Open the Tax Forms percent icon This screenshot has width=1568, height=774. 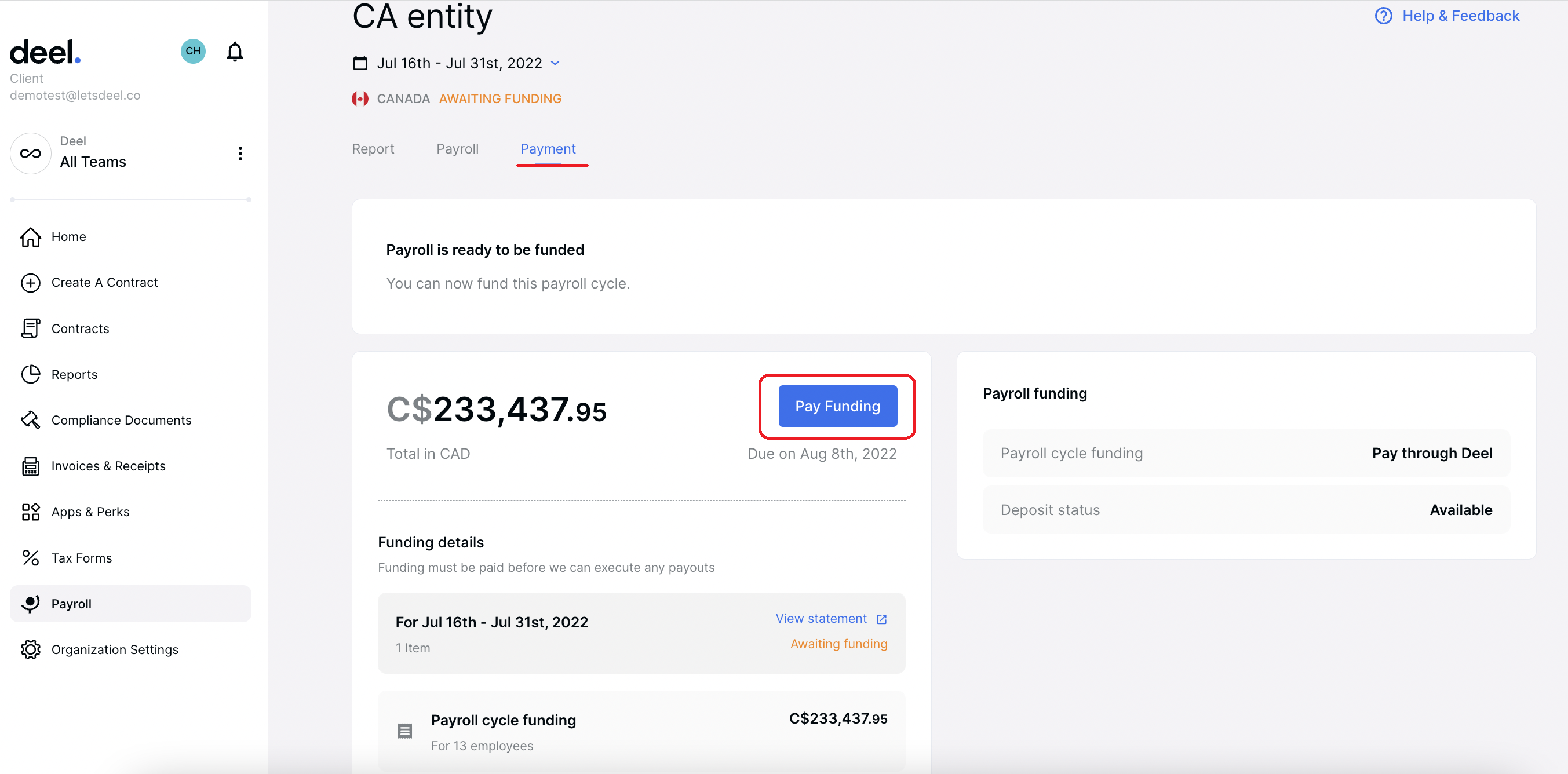[x=31, y=557]
